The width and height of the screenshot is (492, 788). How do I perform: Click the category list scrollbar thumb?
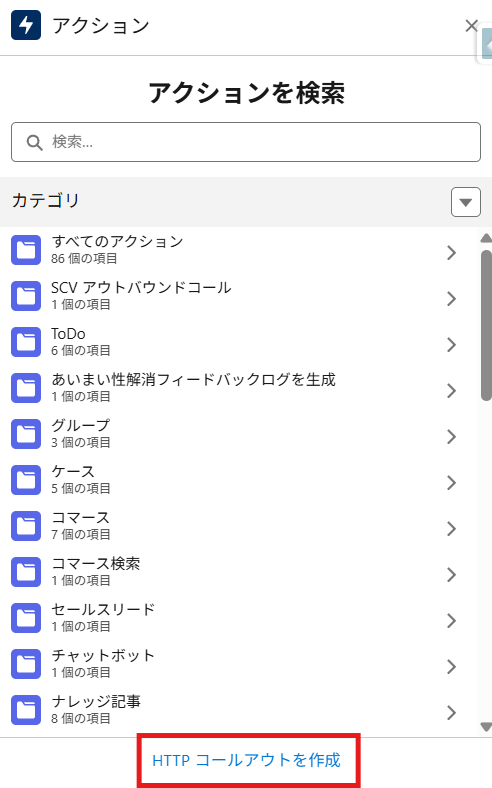486,326
